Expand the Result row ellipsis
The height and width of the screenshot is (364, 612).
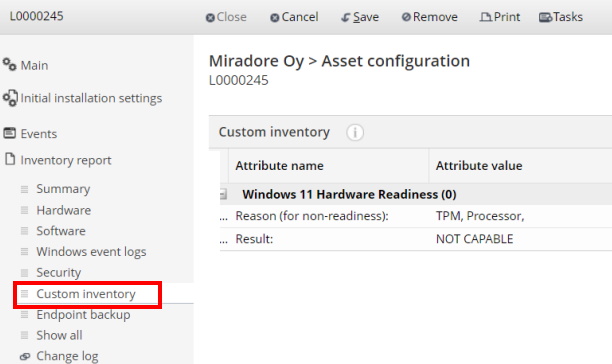pyautogui.click(x=223, y=239)
